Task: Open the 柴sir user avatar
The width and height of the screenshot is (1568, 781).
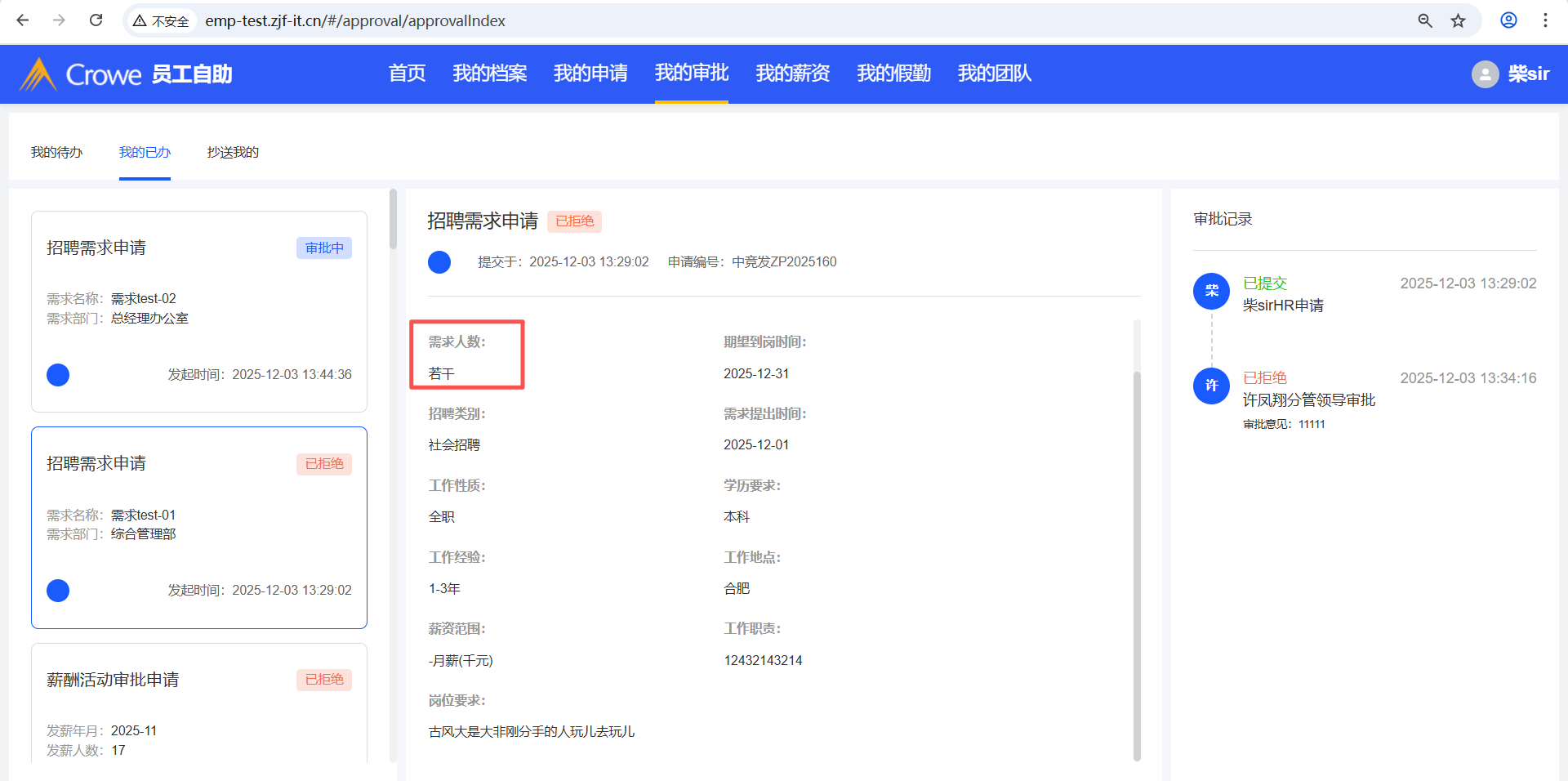Action: point(1486,74)
